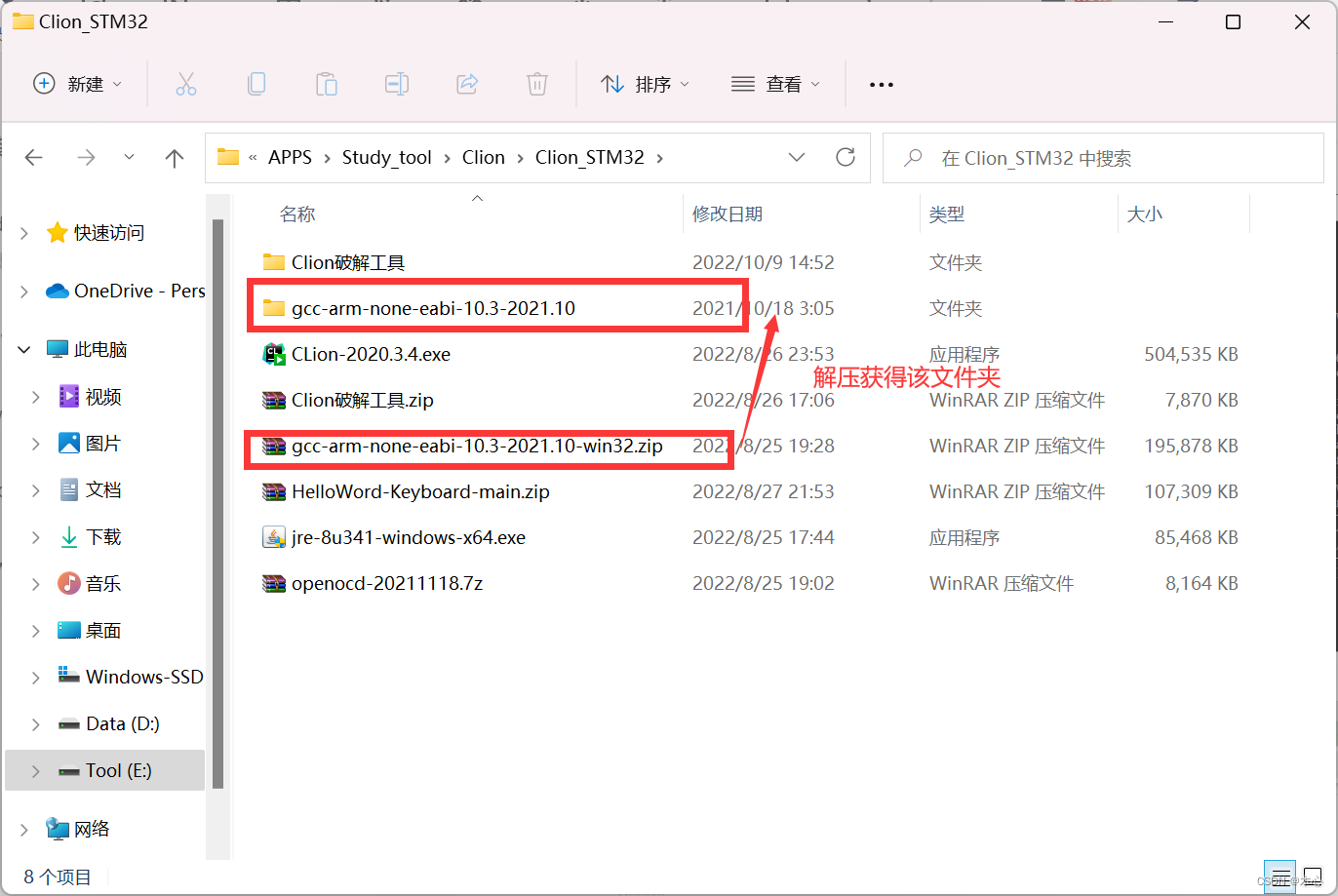Click the Delete trash icon

coord(537,85)
